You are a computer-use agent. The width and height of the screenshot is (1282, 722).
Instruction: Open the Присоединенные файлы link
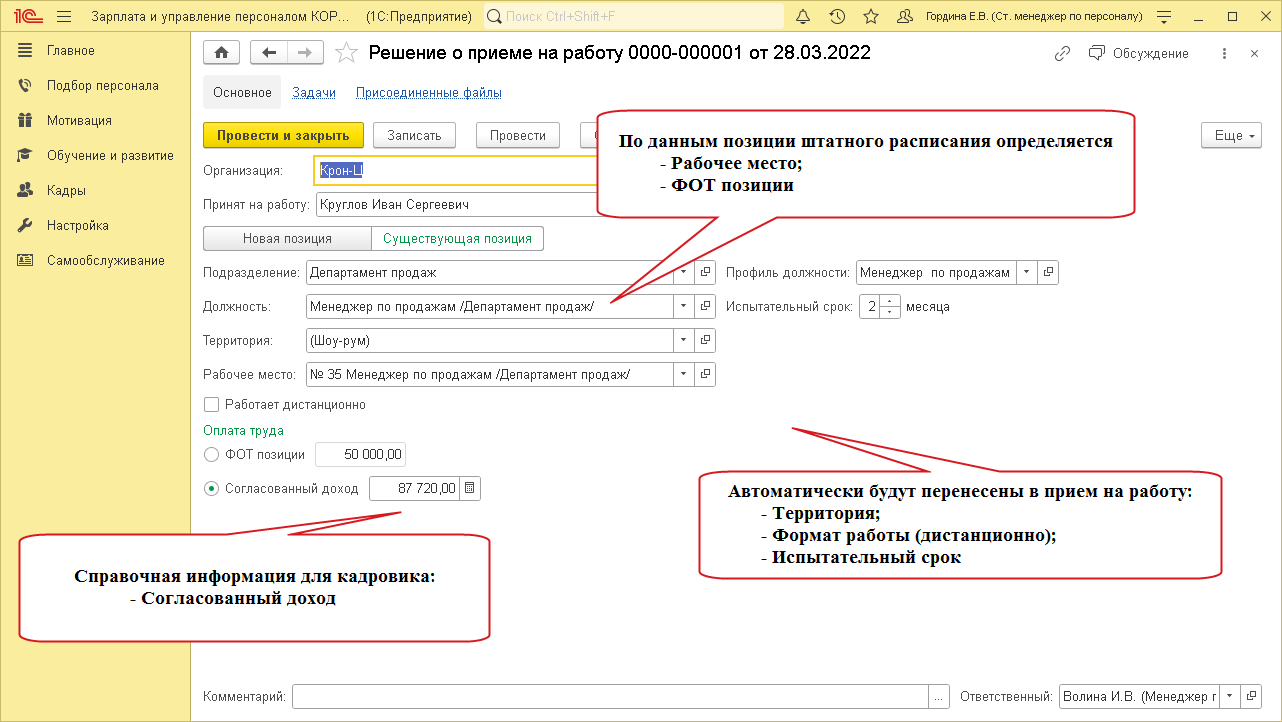pyautogui.click(x=428, y=93)
